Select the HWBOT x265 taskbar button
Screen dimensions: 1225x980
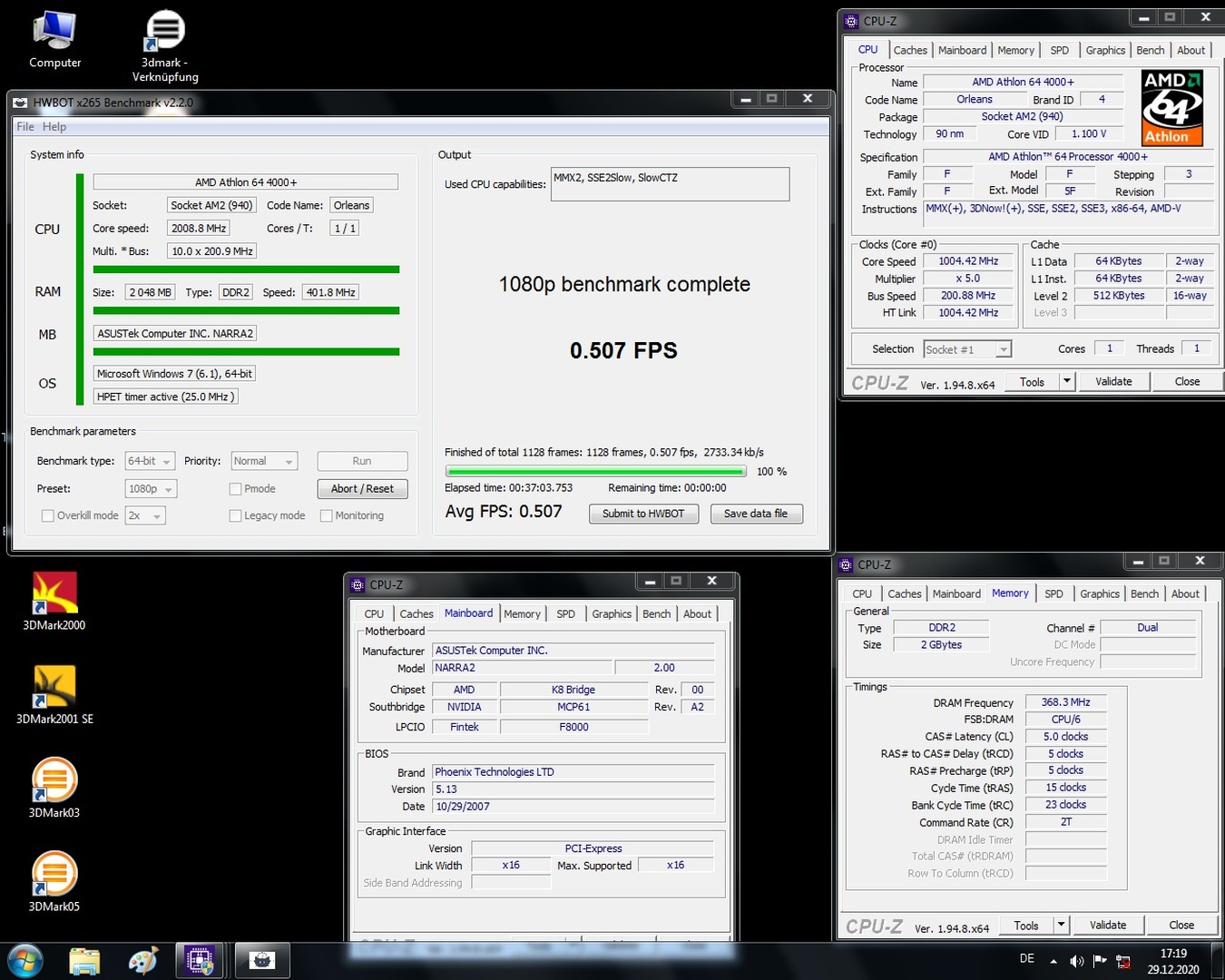[262, 961]
